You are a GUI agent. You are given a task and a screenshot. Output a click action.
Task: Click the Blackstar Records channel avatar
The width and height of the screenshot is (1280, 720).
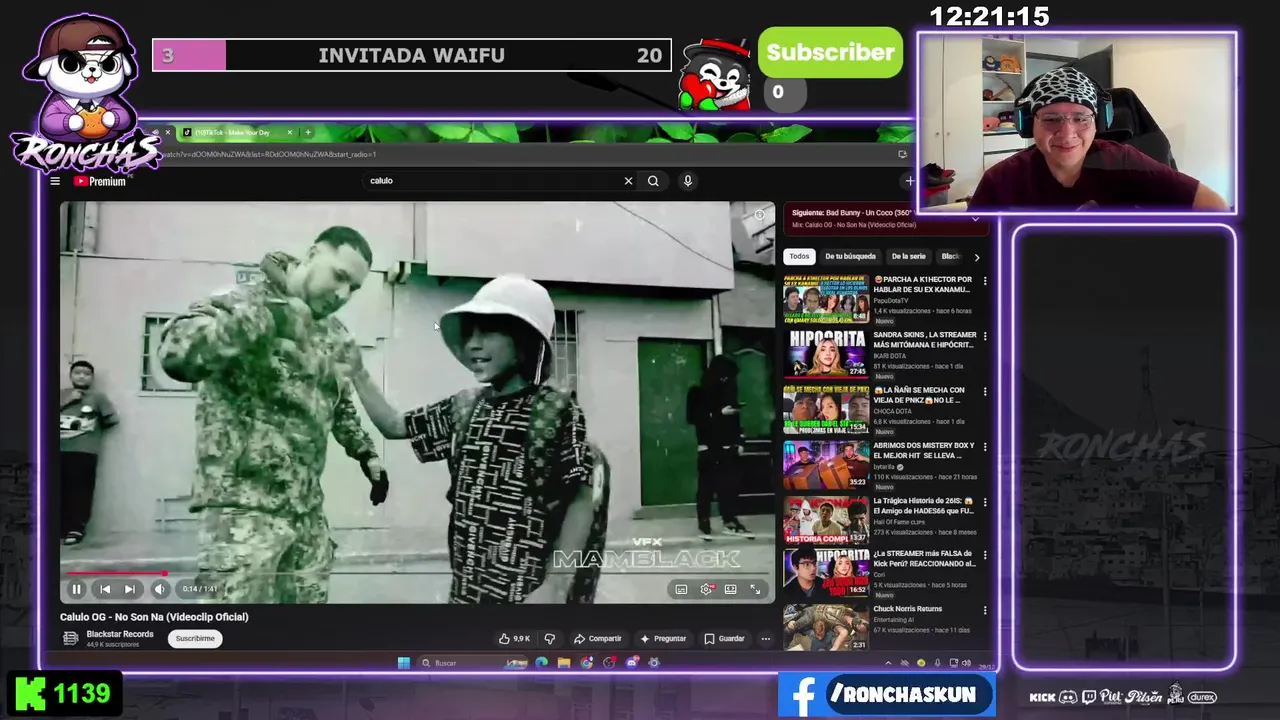70,638
